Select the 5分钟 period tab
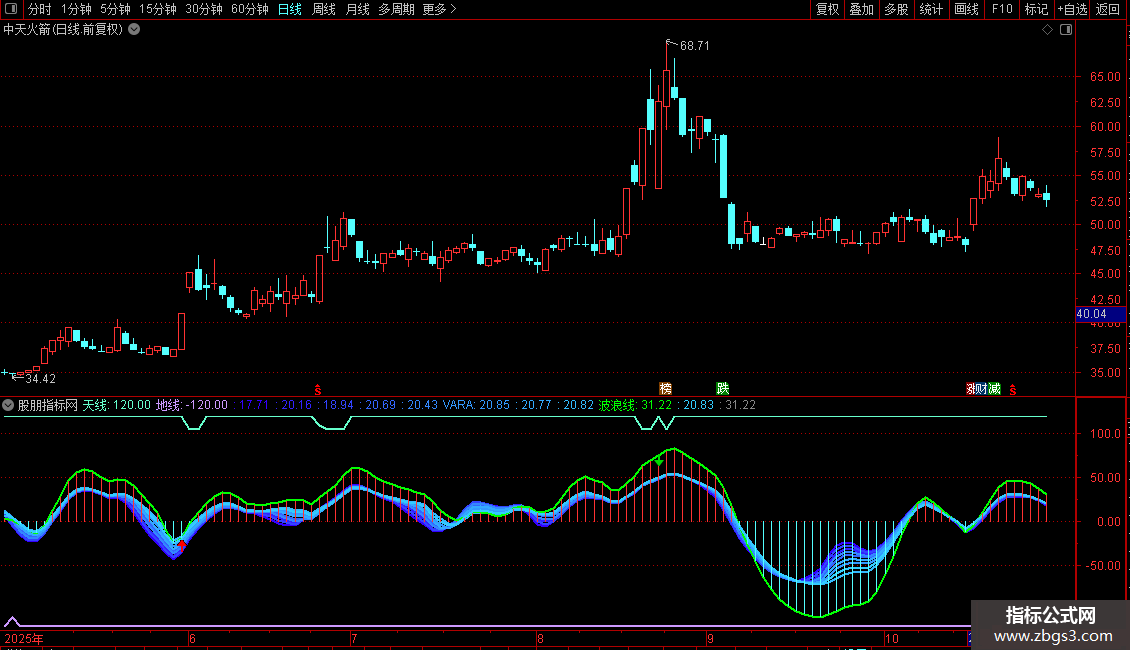1130x650 pixels. point(116,9)
